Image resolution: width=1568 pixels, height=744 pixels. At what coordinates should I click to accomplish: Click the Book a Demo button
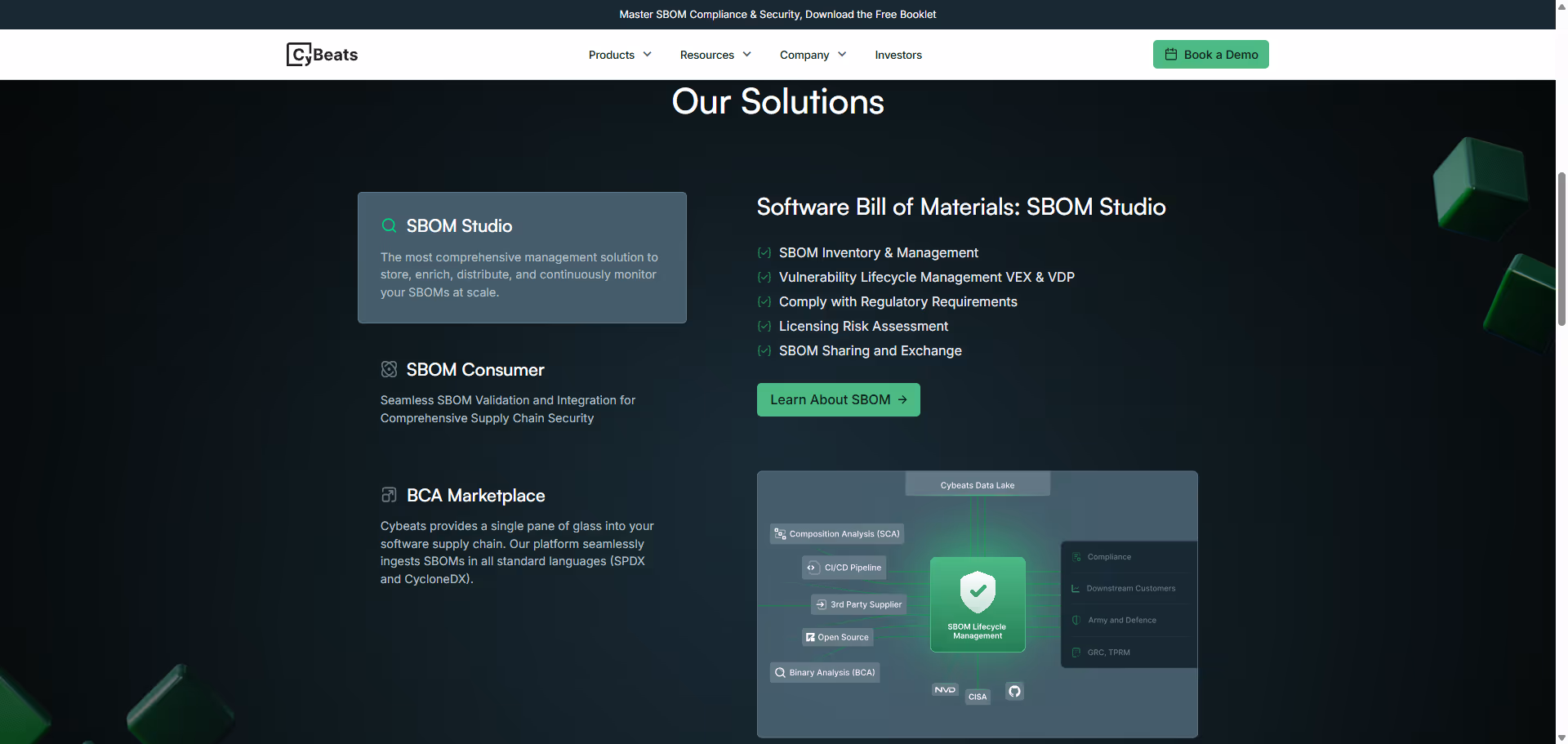[x=1210, y=55]
